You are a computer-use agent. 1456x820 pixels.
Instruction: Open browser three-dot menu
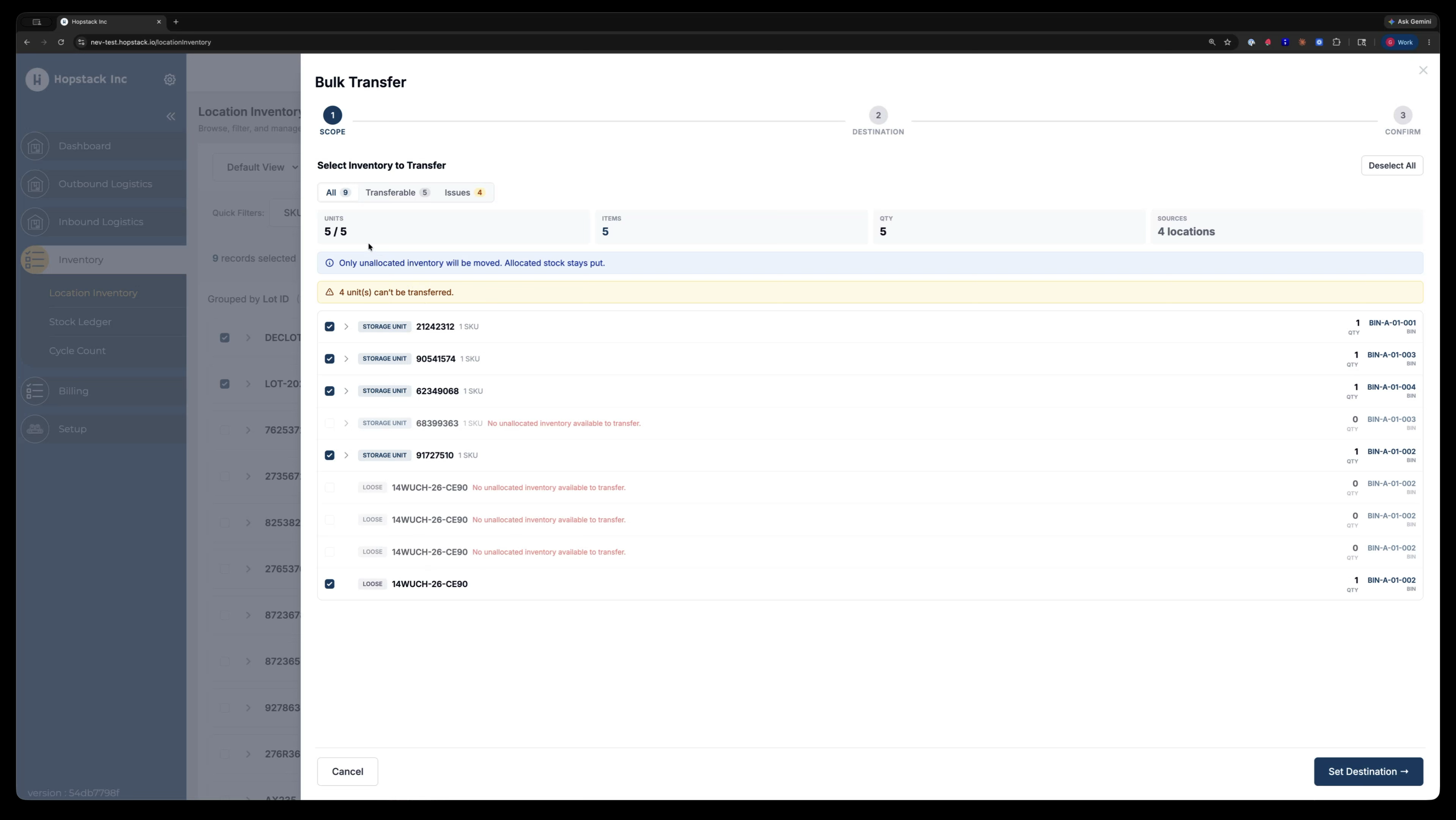[x=1429, y=43]
